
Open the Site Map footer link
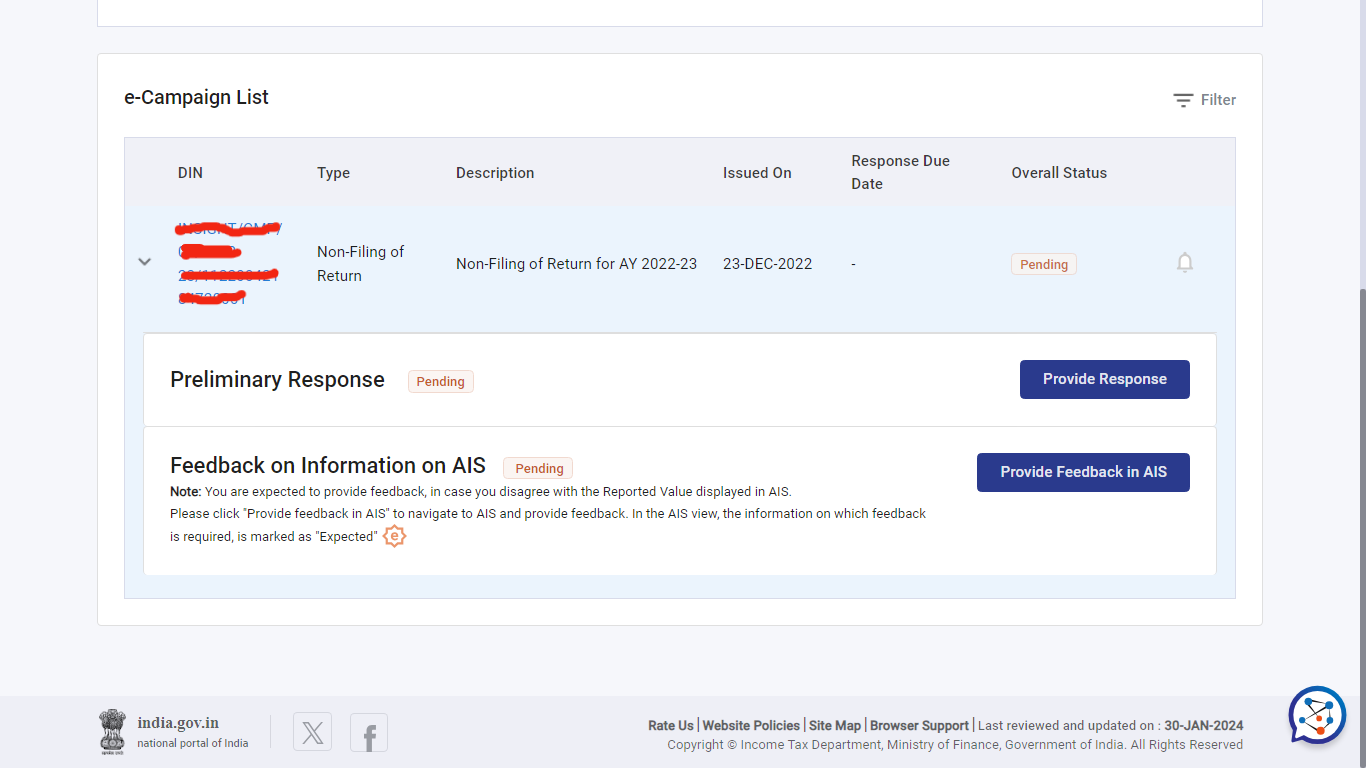[x=834, y=726]
